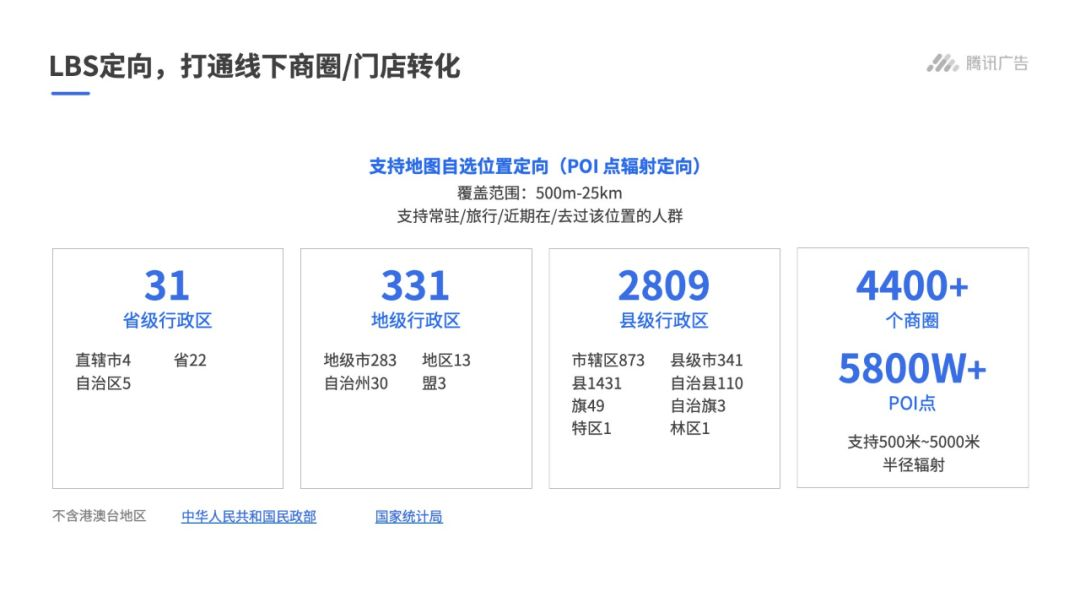This screenshot has width=1080, height=608.
Task: Click the 331 地级行政区 card
Action: pyautogui.click(x=416, y=365)
